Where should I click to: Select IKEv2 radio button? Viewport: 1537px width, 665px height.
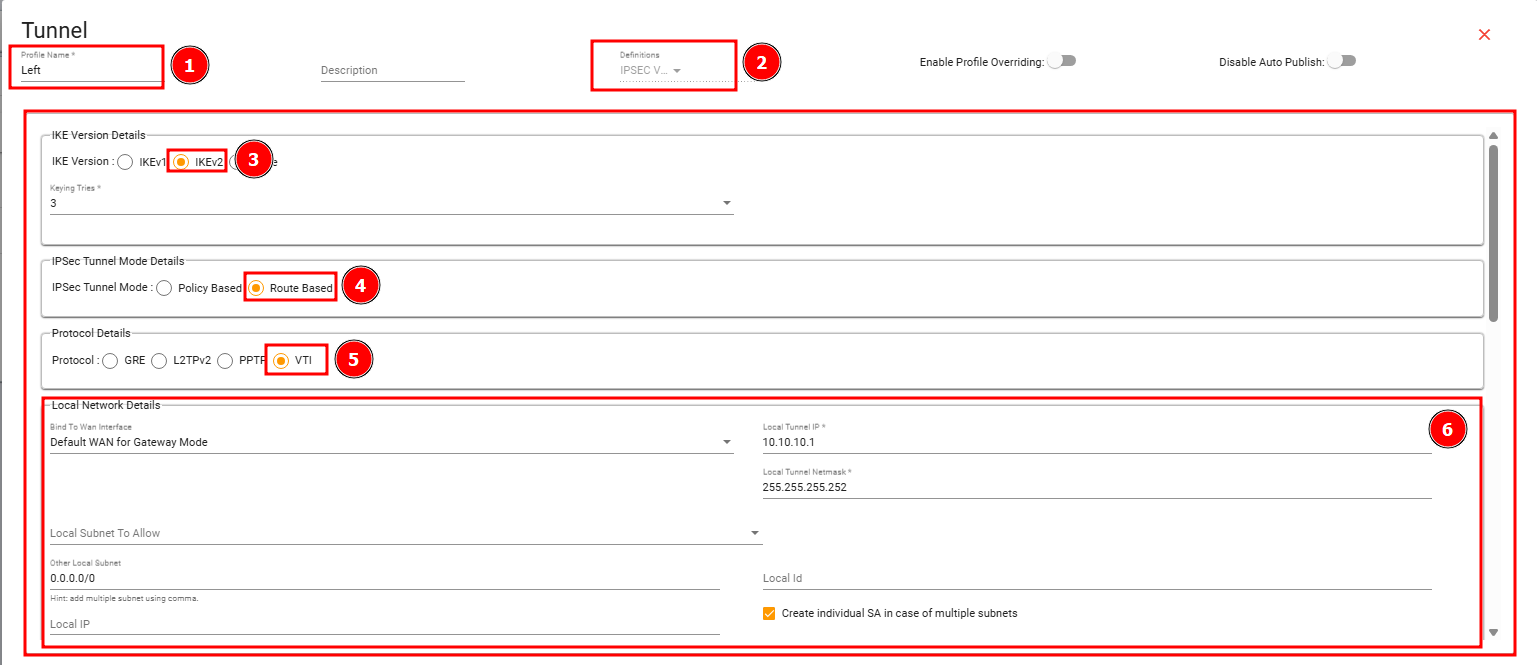(x=181, y=162)
